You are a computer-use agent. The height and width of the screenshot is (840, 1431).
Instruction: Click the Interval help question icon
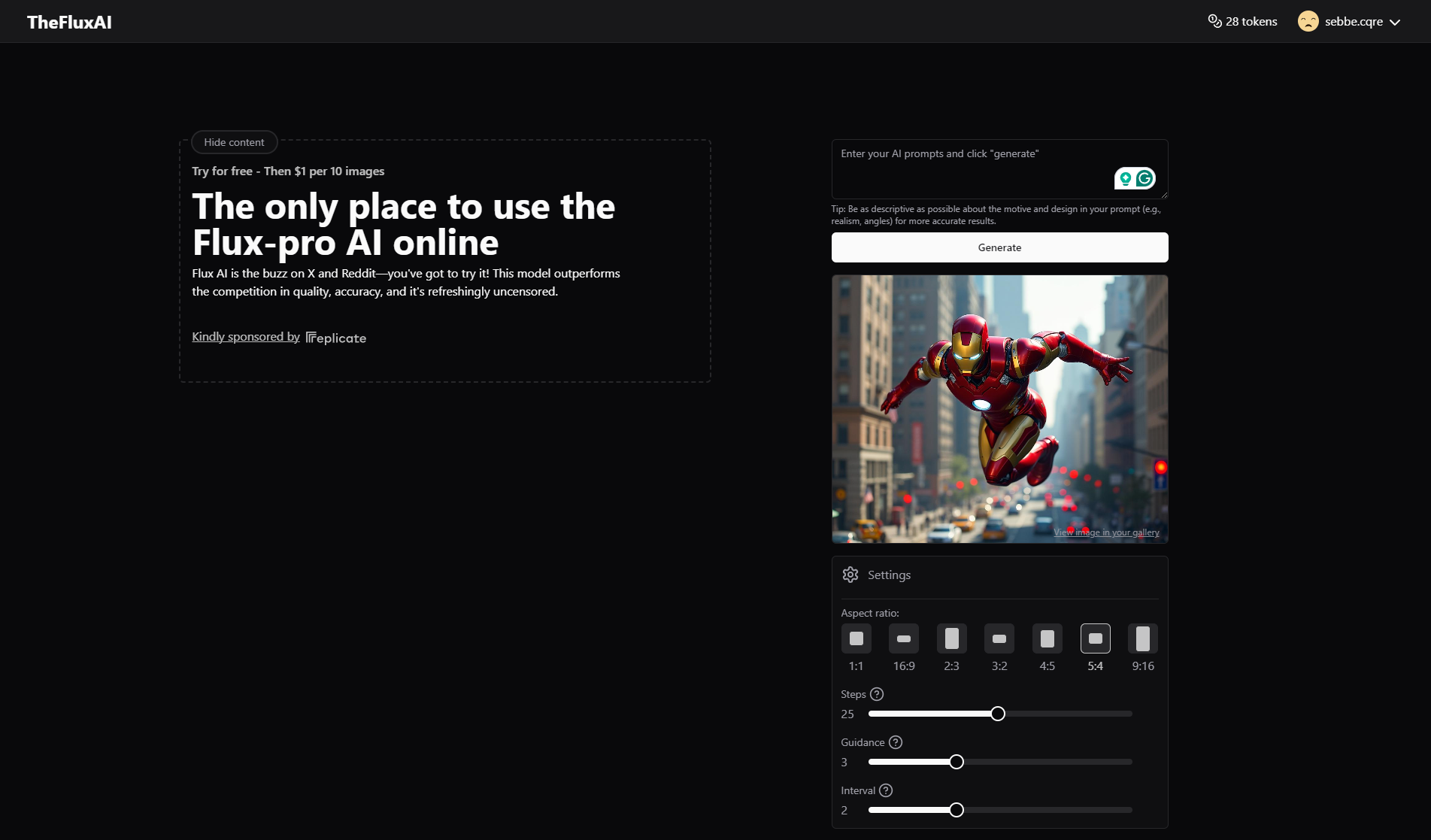pyautogui.click(x=886, y=790)
